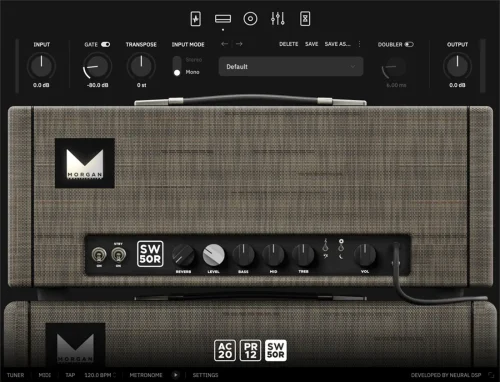Select Stereo input mode
The width and height of the screenshot is (500, 382).
[194, 60]
